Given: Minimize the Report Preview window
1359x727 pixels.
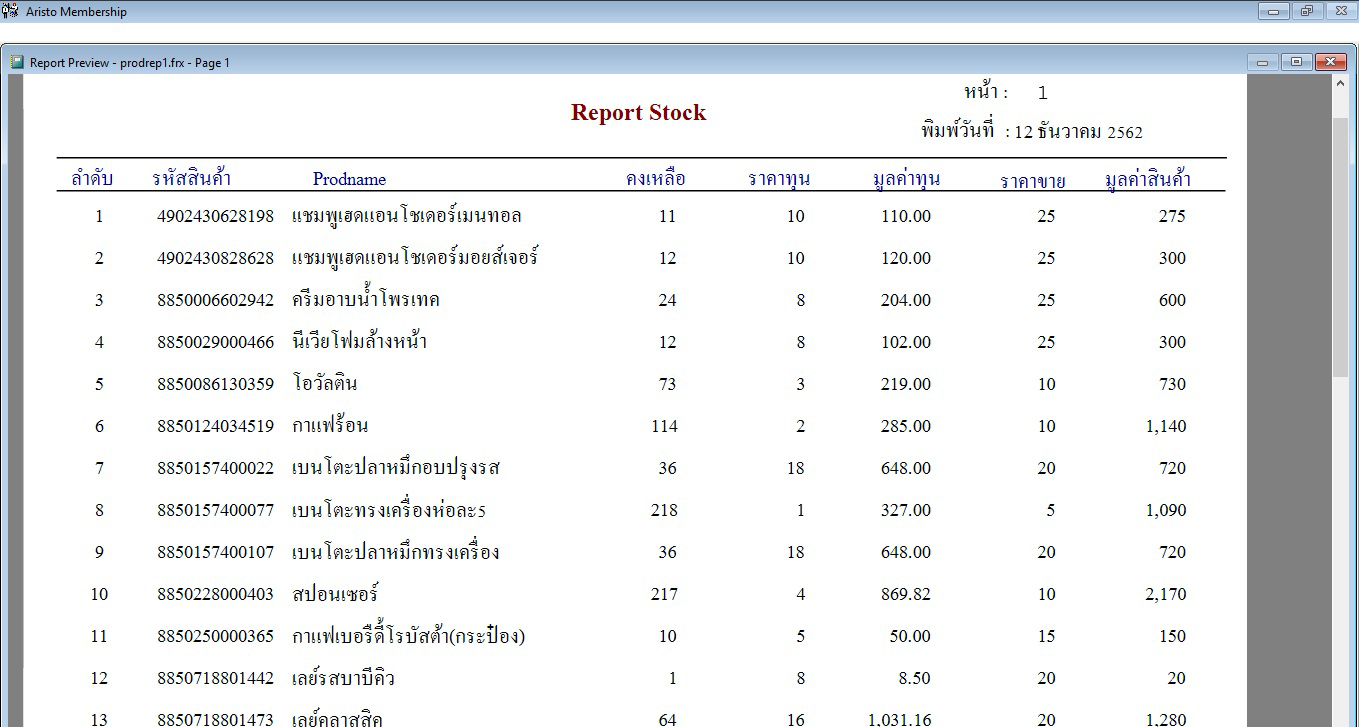Looking at the screenshot, I should (x=1262, y=62).
